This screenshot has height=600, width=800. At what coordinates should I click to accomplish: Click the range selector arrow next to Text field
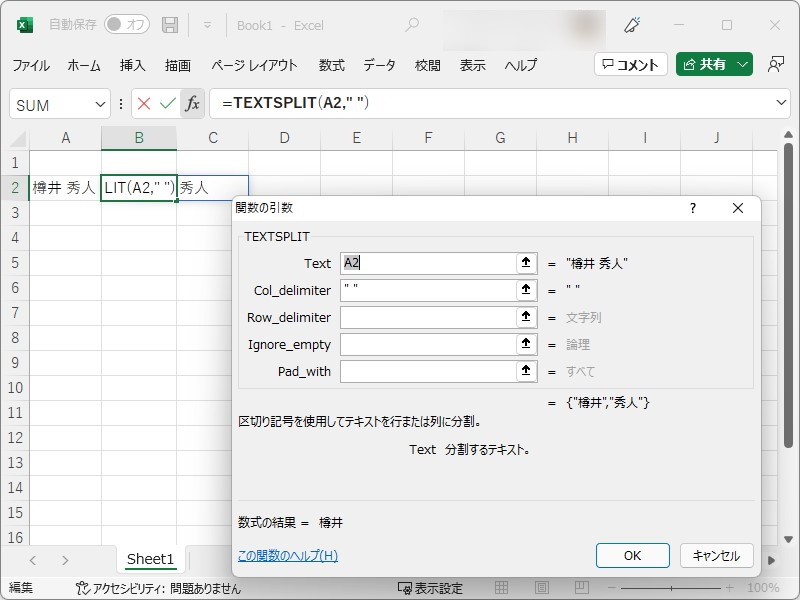525,263
